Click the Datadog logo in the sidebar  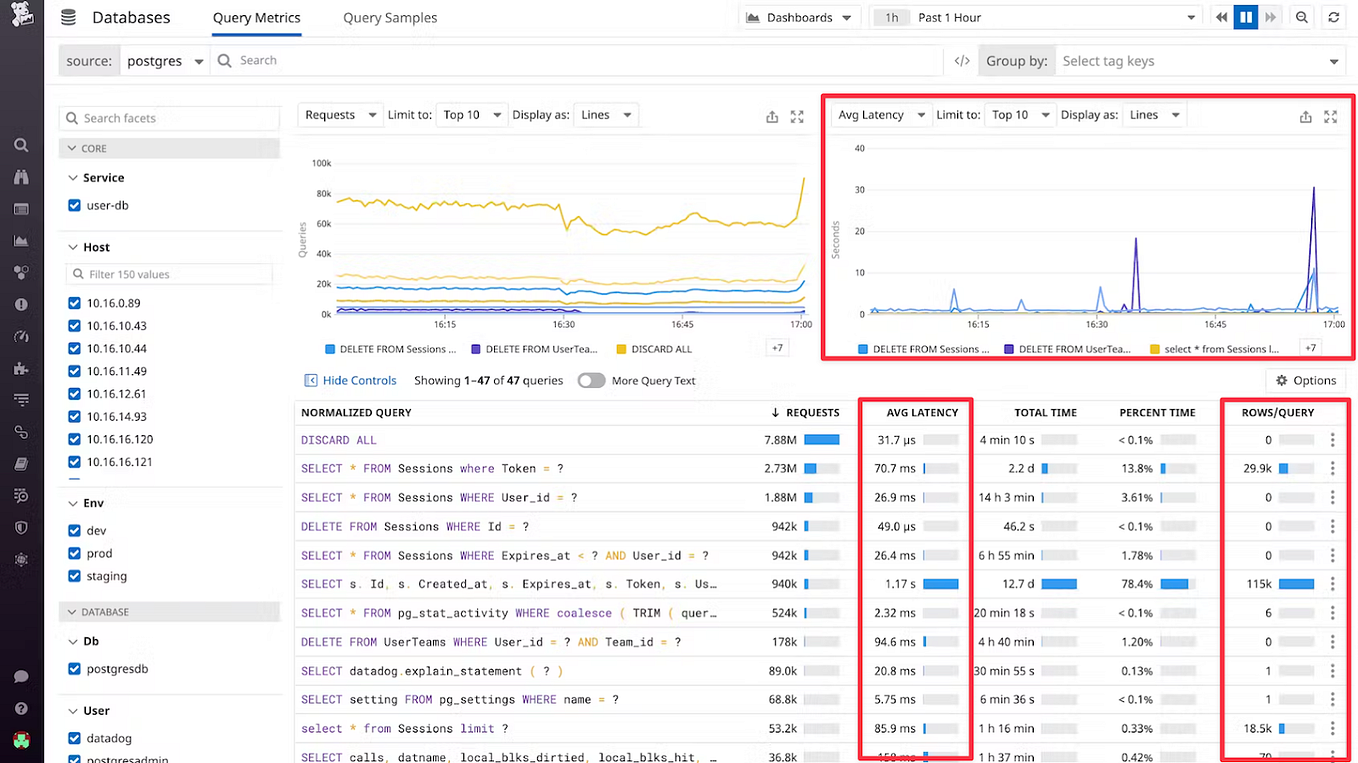21,15
